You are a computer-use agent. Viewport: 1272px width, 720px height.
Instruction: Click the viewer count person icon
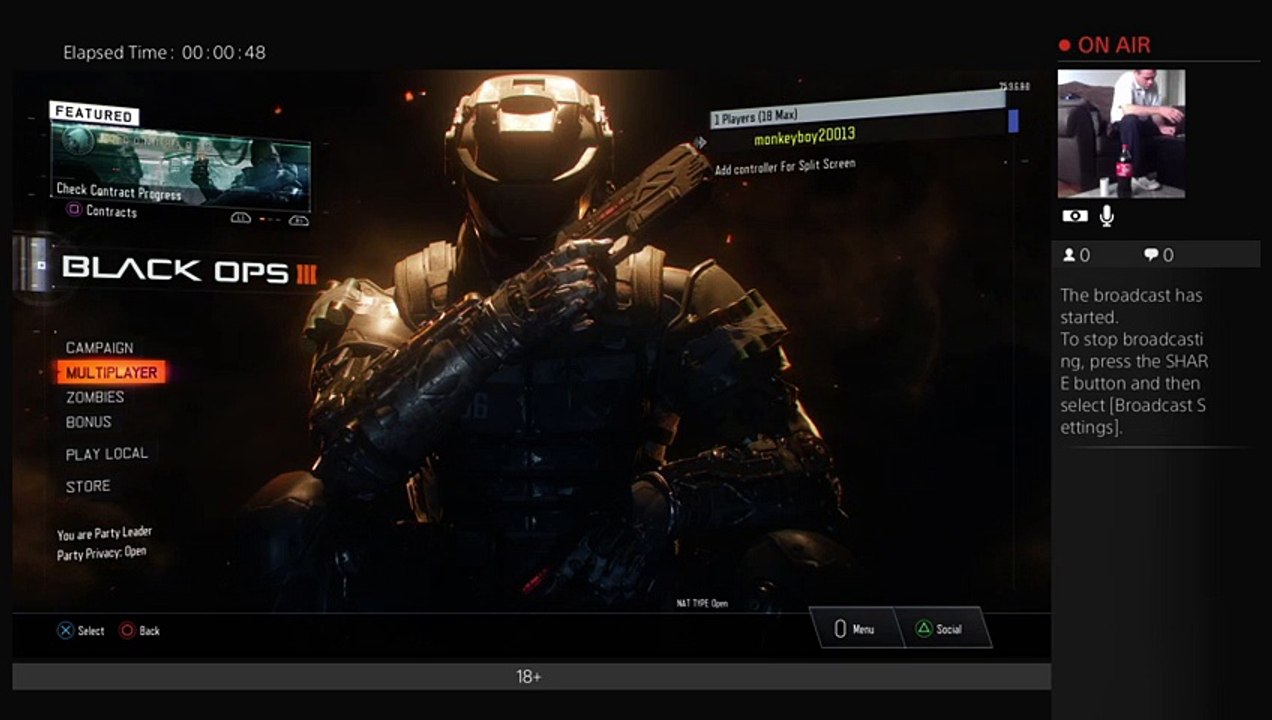[x=1069, y=255]
